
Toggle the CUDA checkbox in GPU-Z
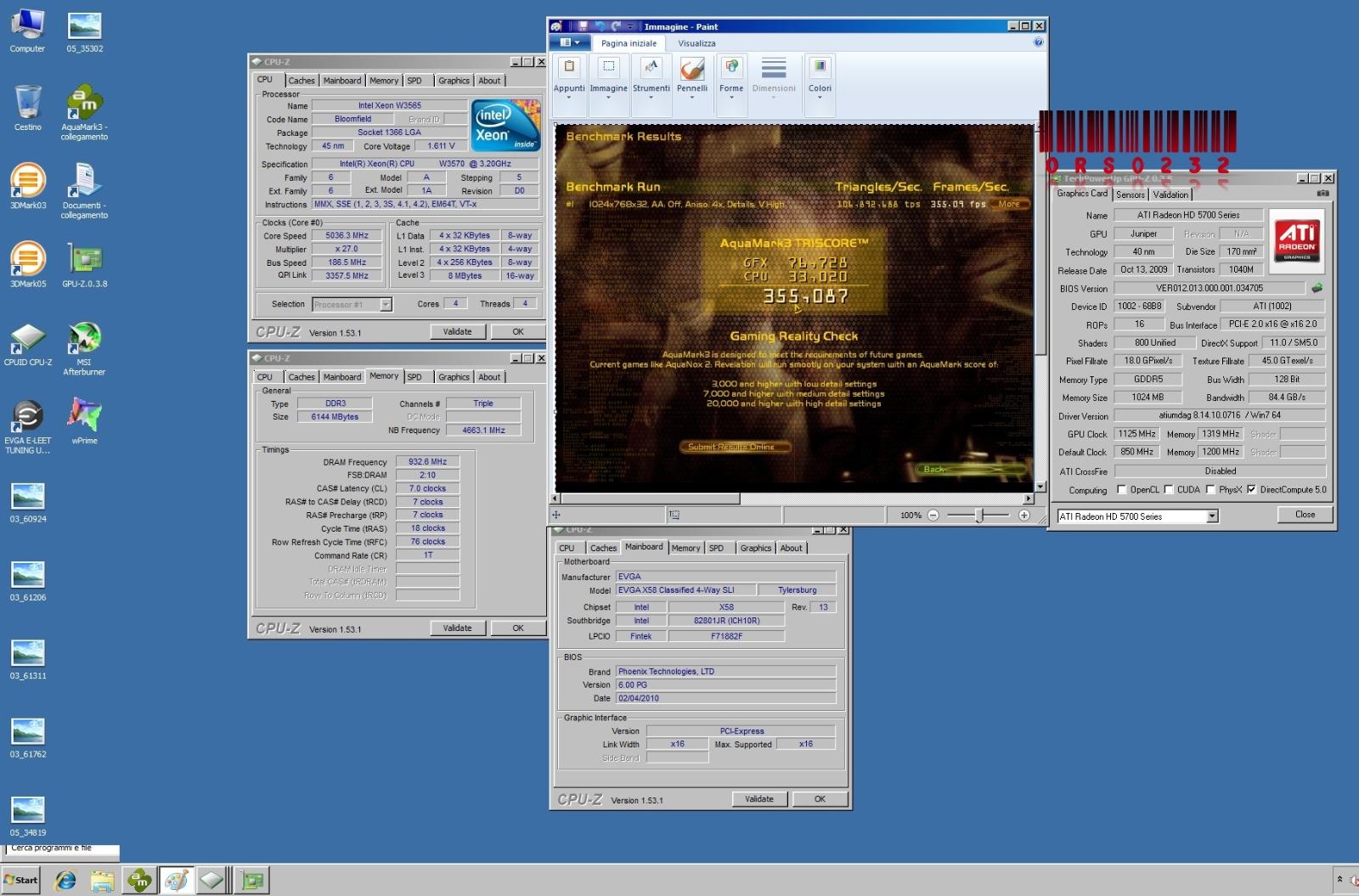(1169, 489)
